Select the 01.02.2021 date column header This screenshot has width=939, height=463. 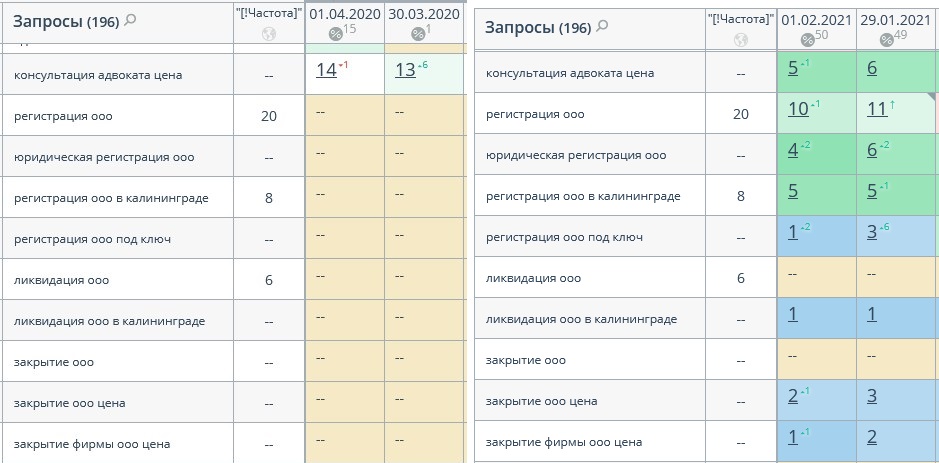click(816, 20)
